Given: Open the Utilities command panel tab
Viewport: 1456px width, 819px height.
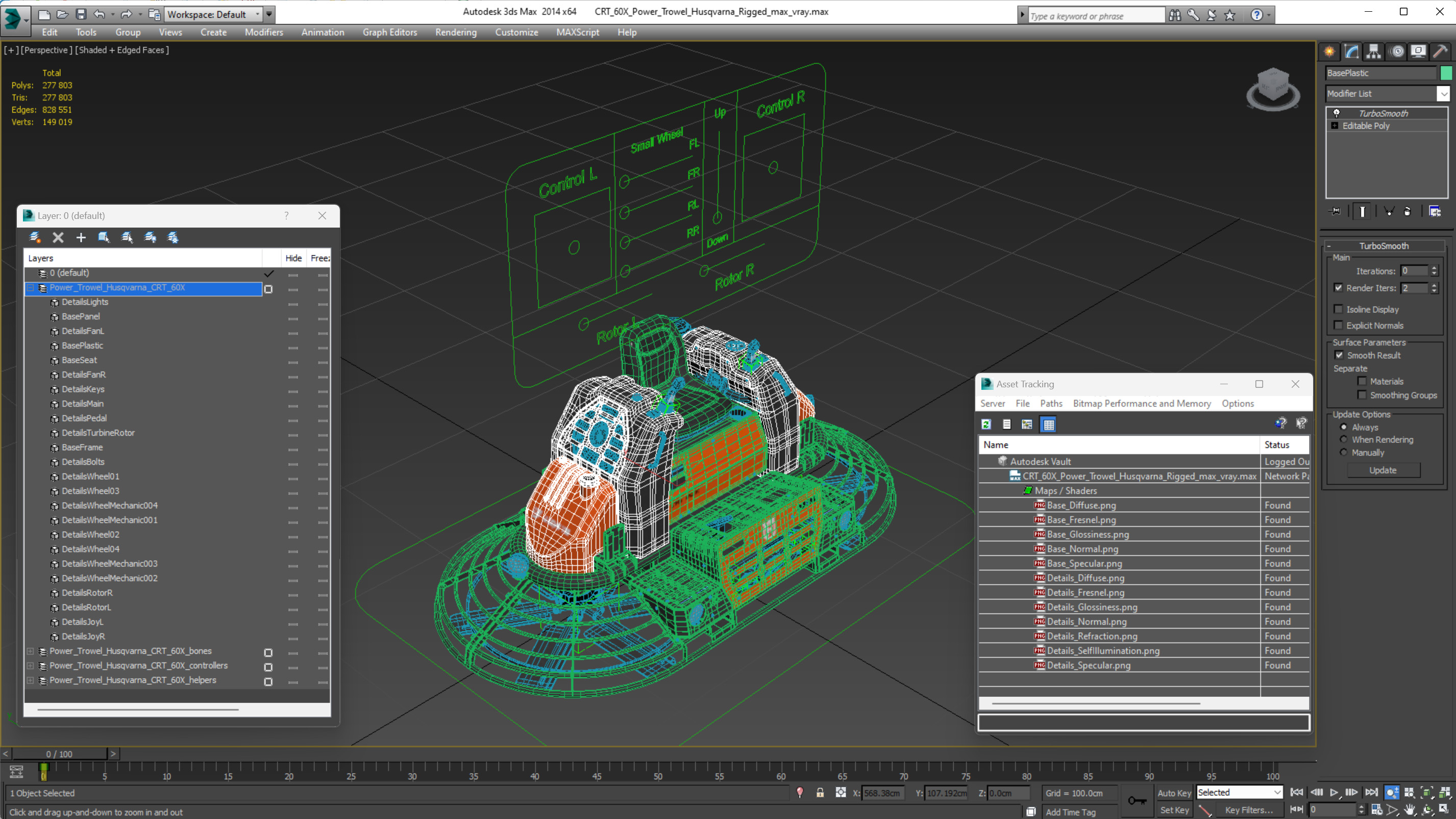Looking at the screenshot, I should point(1440,52).
